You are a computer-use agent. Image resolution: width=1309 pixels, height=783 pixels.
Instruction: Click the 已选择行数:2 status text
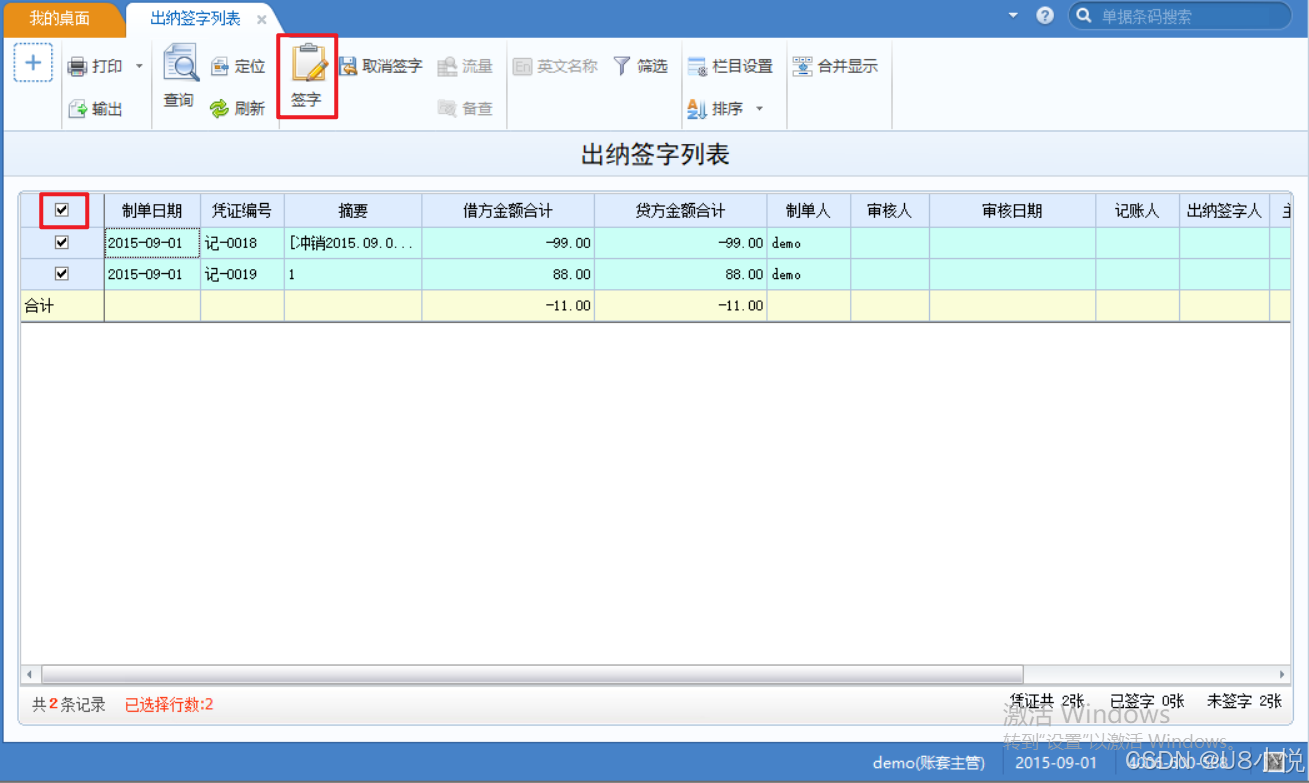[x=169, y=705]
